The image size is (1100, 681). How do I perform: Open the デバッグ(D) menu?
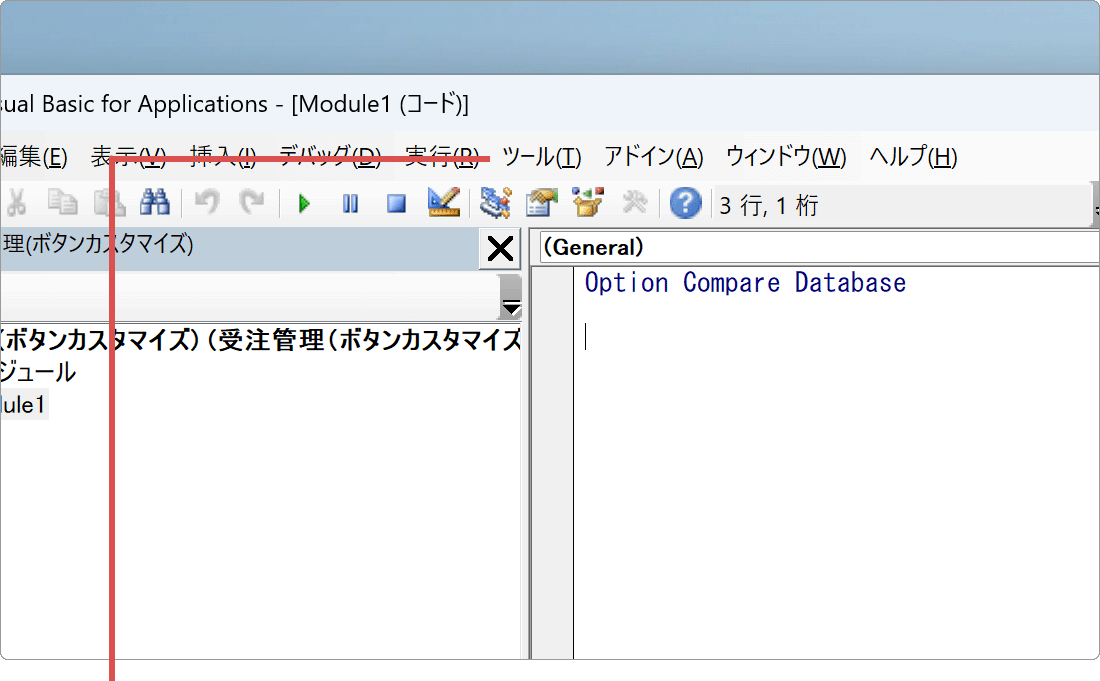pyautogui.click(x=345, y=156)
